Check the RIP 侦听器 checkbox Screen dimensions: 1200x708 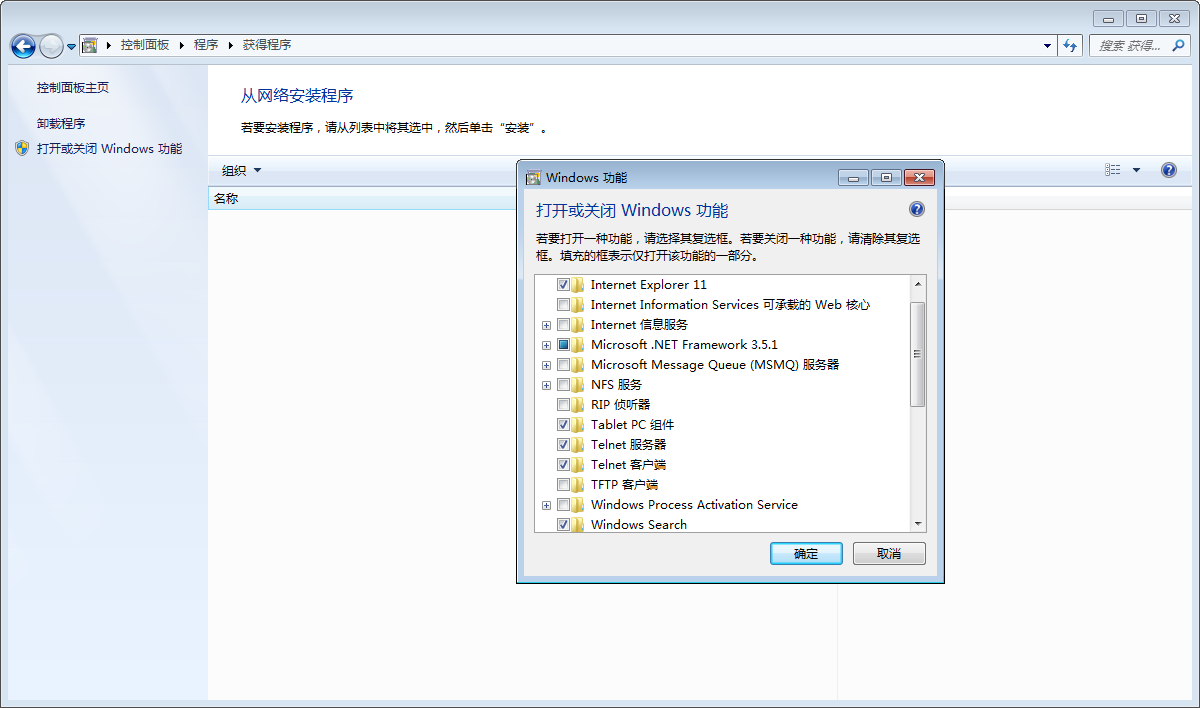tap(564, 405)
